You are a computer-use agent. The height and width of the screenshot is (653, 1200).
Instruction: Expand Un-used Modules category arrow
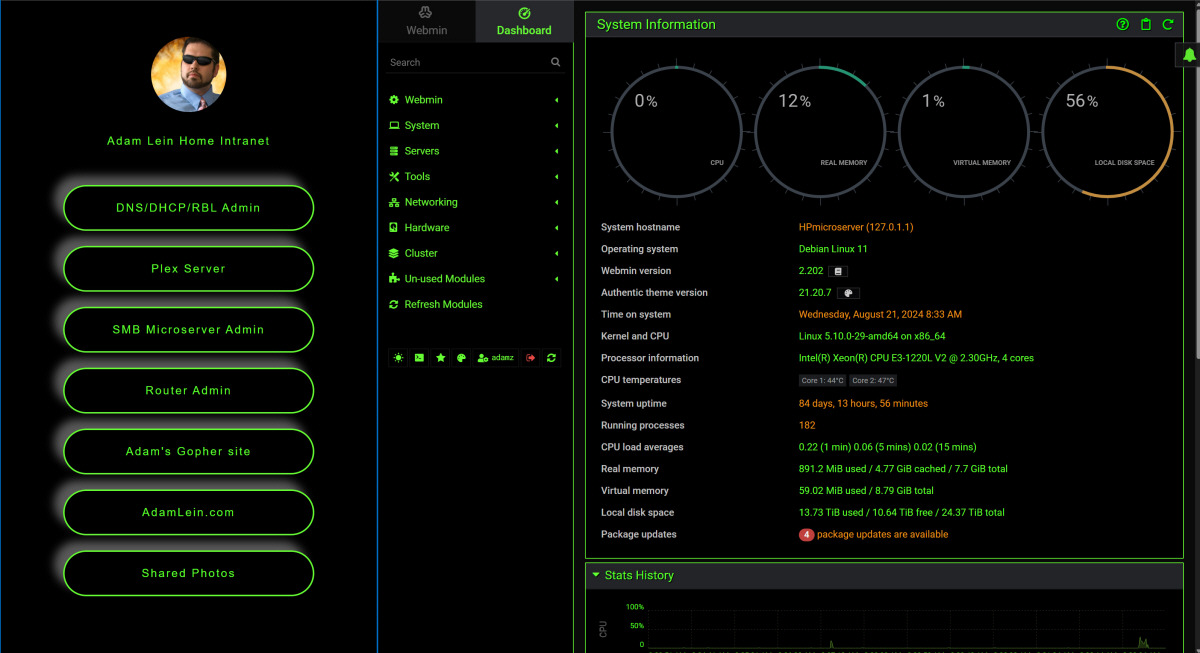pyautogui.click(x=556, y=279)
